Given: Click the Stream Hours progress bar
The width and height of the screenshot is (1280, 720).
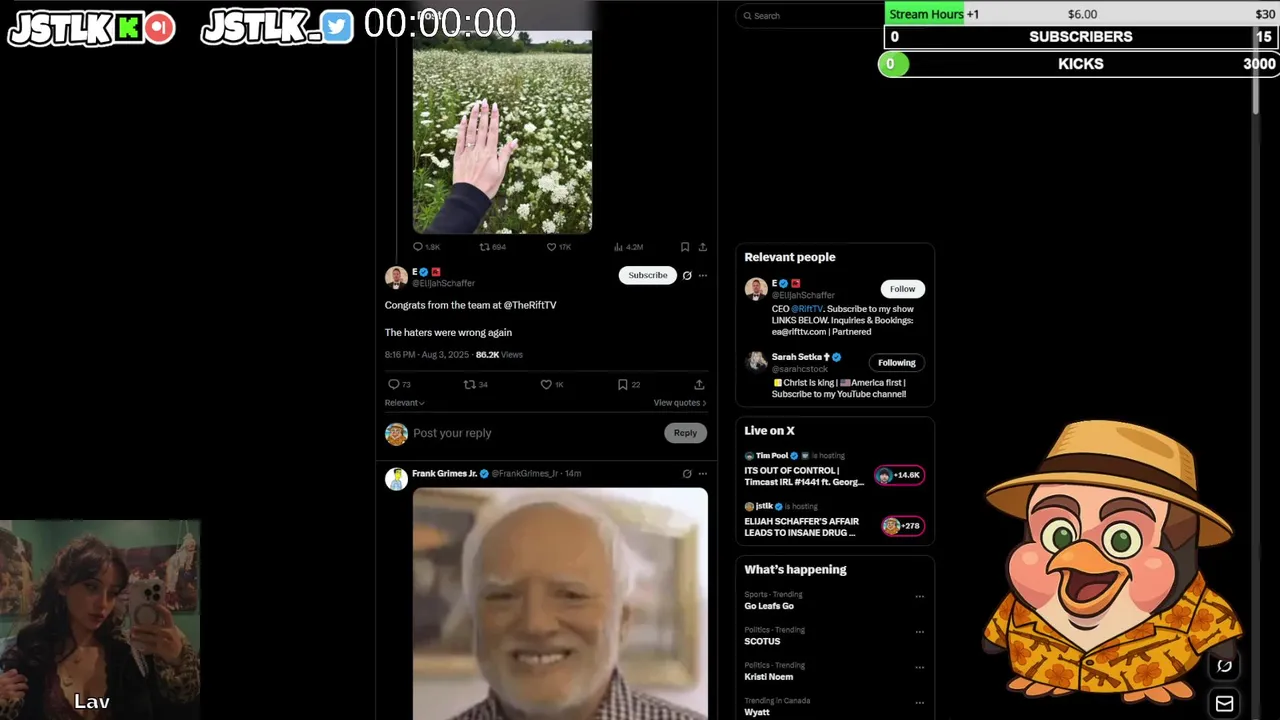Looking at the screenshot, I should click(x=1081, y=14).
